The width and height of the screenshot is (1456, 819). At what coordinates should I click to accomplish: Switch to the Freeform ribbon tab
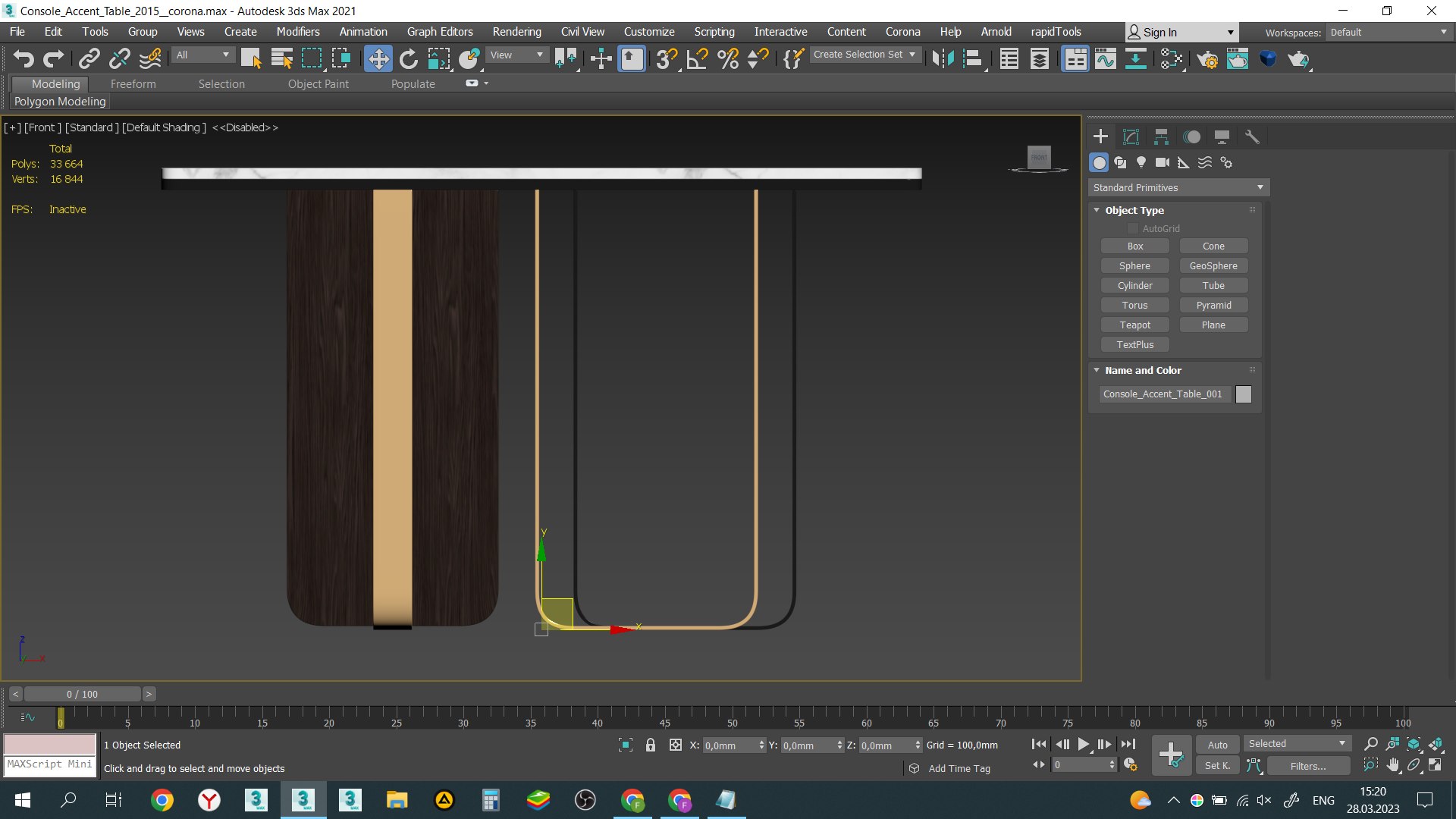point(133,84)
